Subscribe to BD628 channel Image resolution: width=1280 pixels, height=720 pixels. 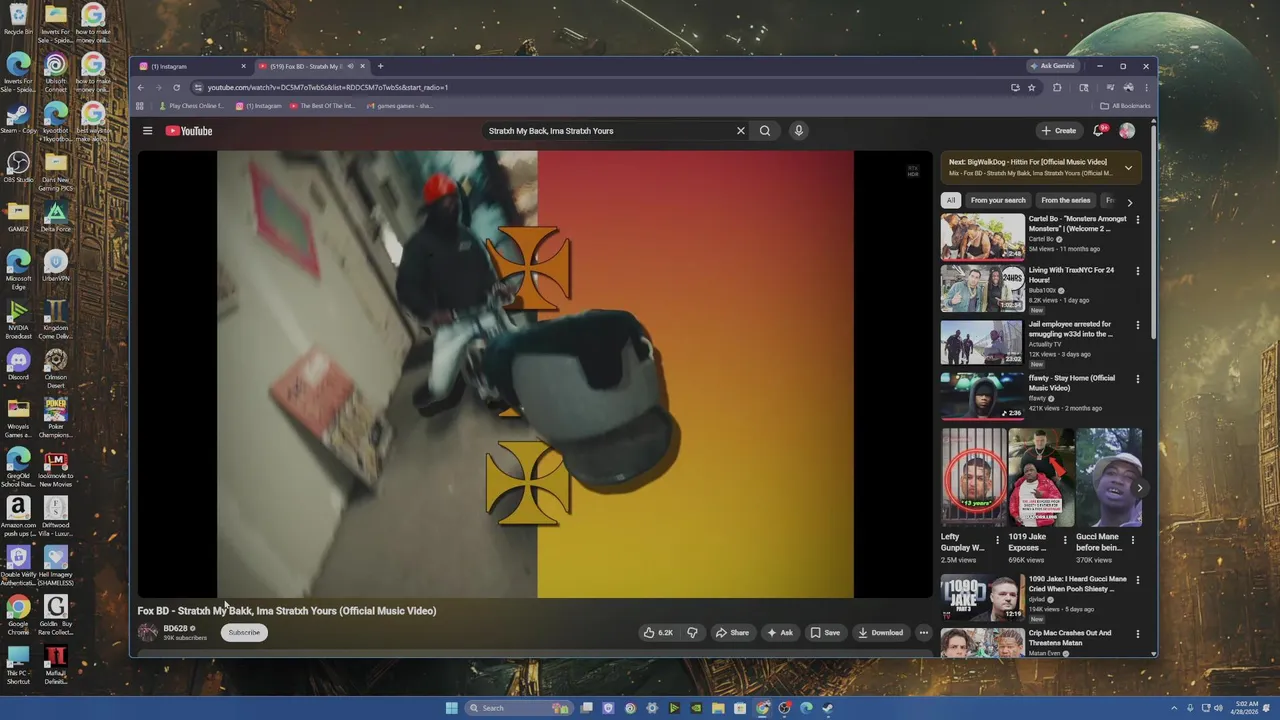coord(244,632)
